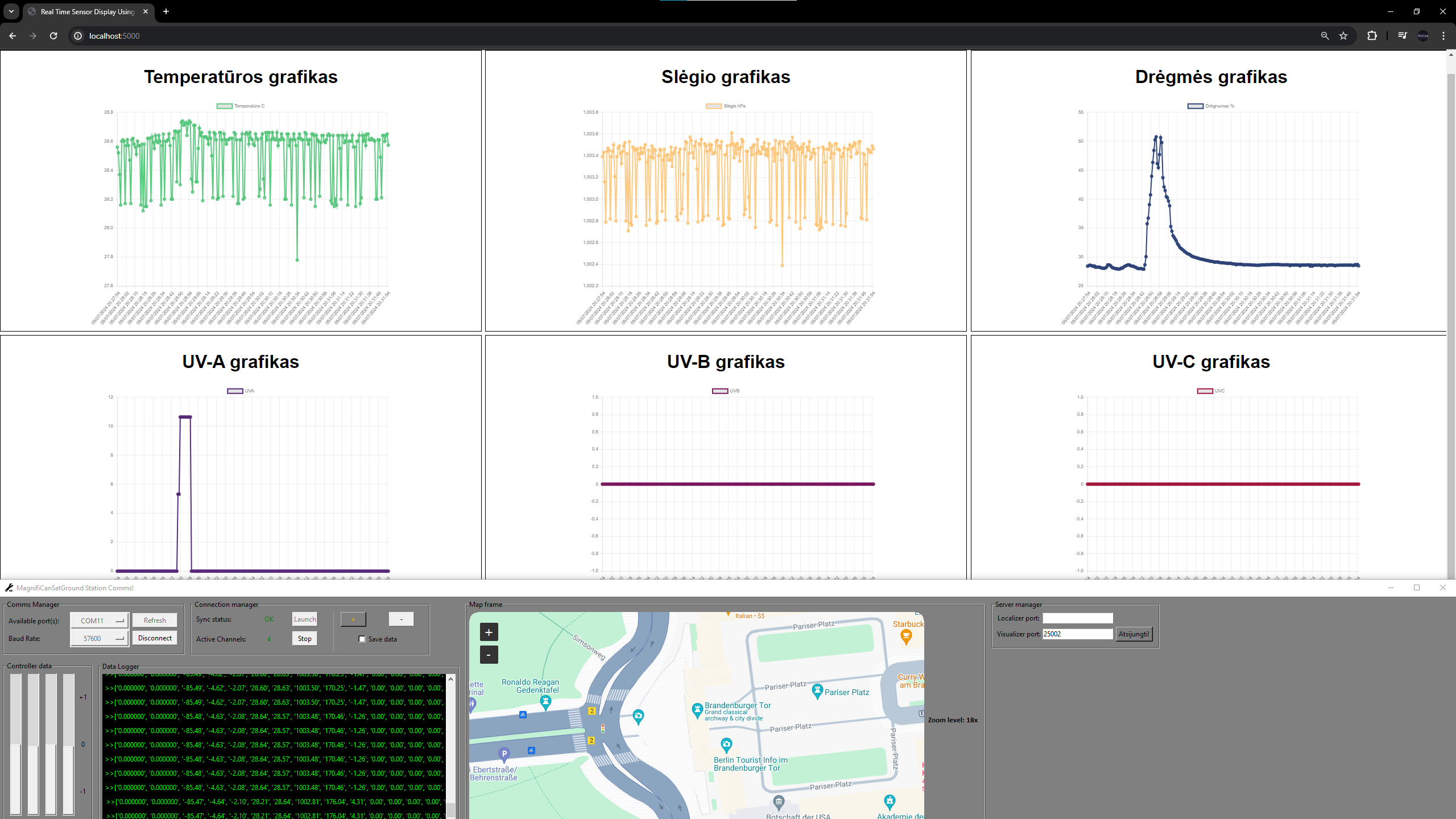Click the Brandenburger Tor map marker

pyautogui.click(x=697, y=709)
